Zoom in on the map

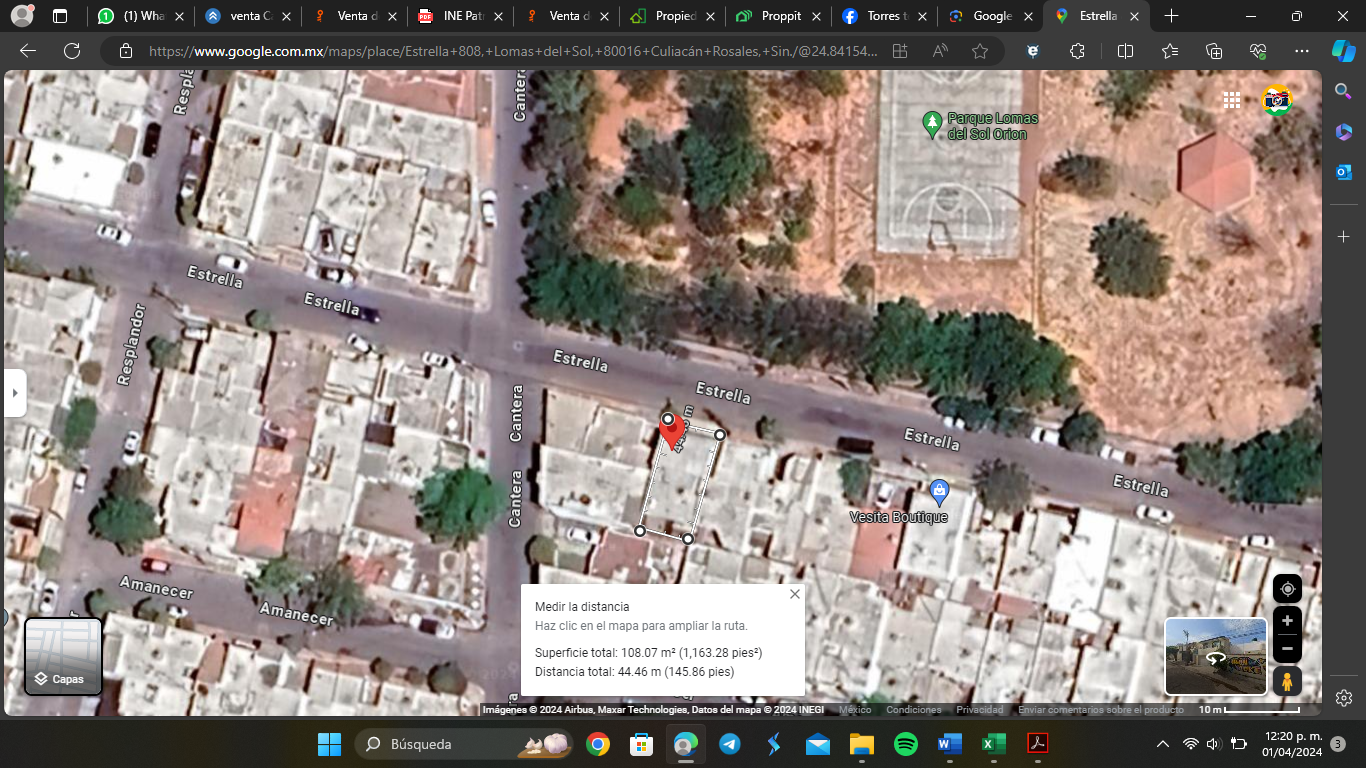[x=1287, y=621]
